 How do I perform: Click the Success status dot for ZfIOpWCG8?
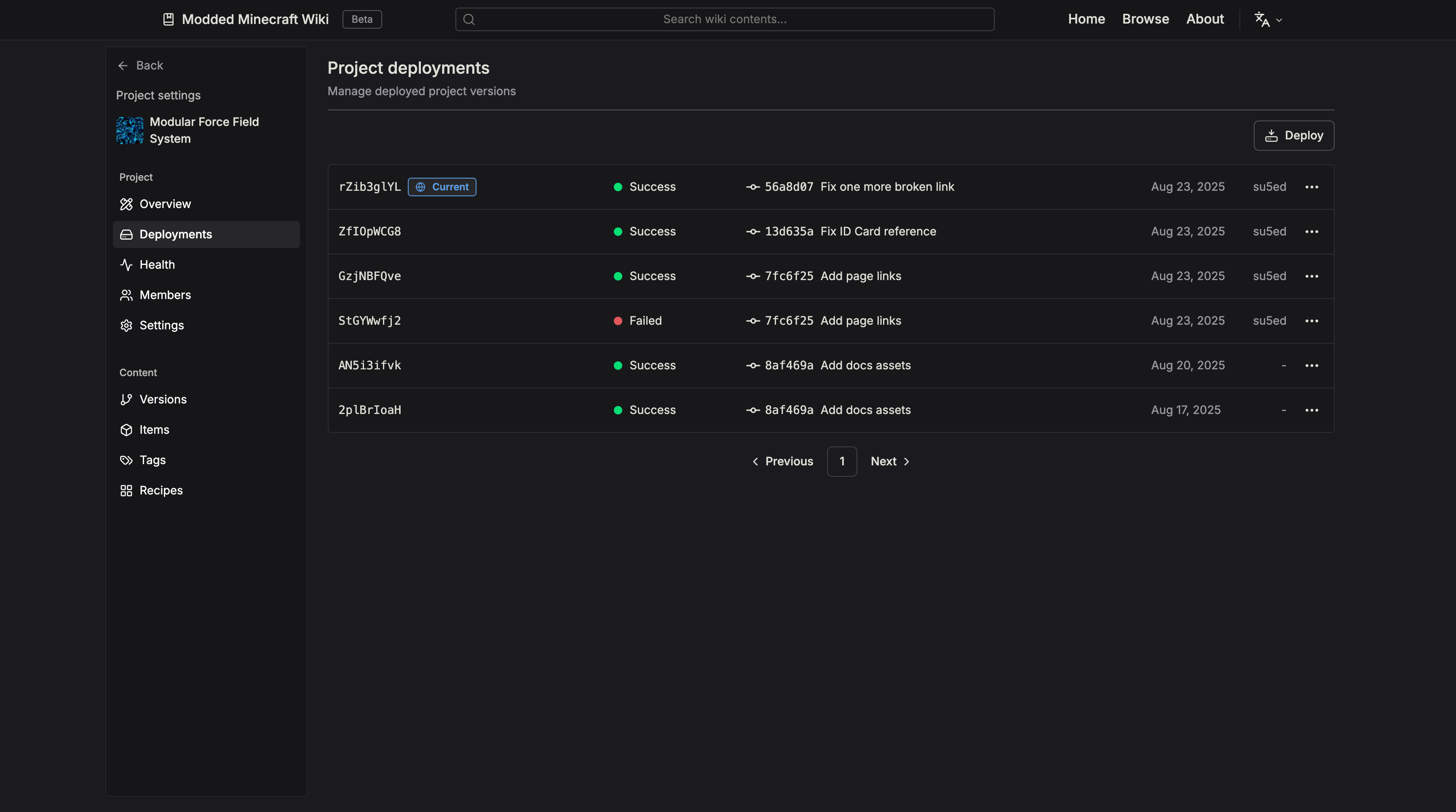617,231
